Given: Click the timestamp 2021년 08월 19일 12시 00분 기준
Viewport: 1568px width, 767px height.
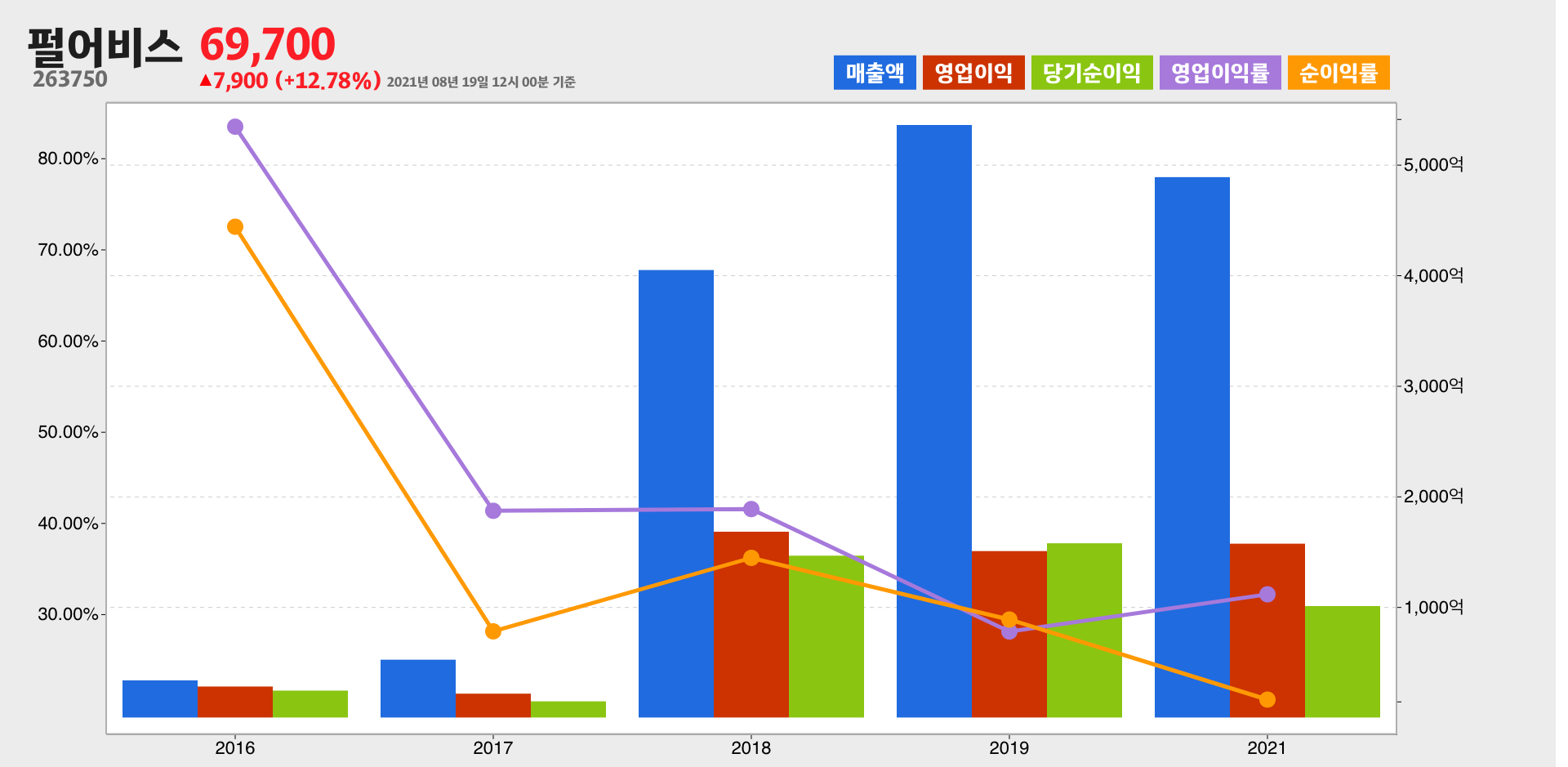Looking at the screenshot, I should [481, 82].
